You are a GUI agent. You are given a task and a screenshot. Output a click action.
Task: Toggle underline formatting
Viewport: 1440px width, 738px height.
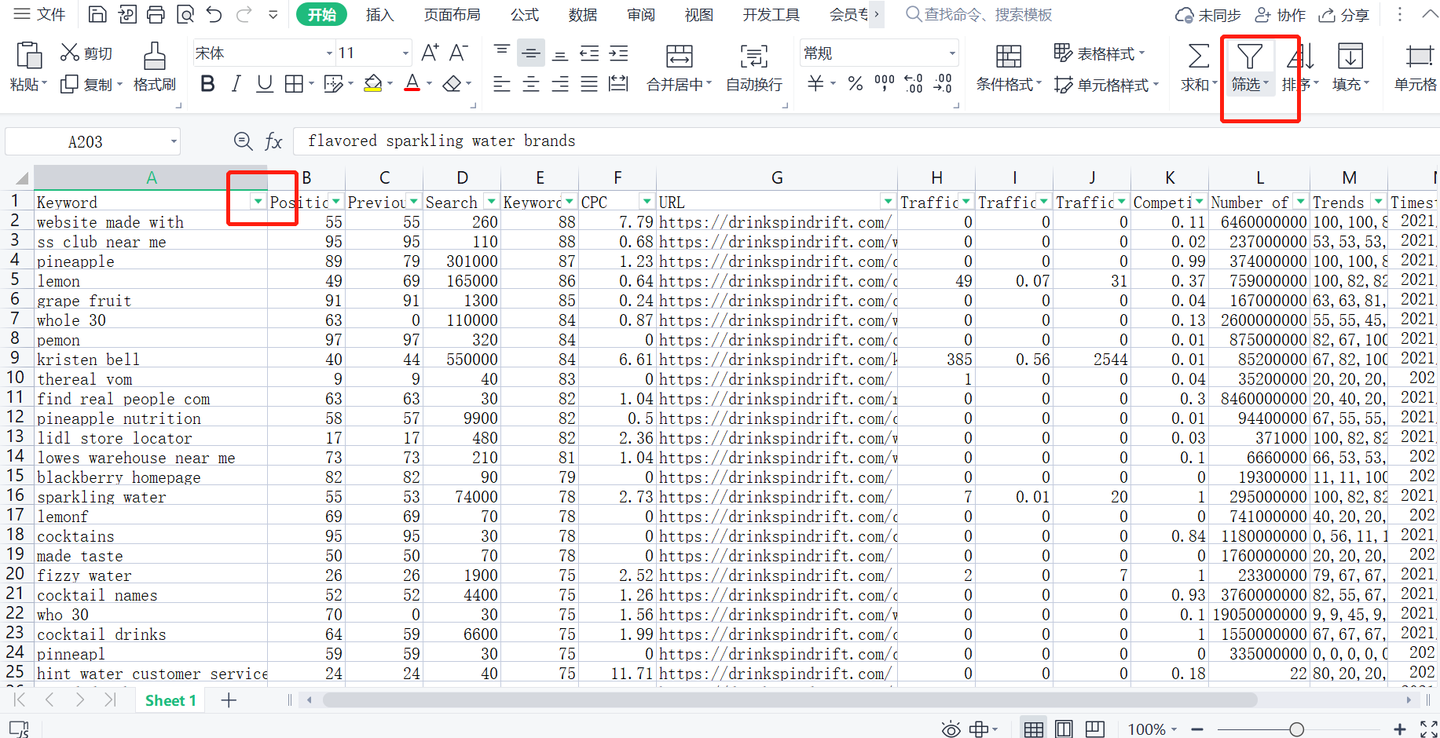pyautogui.click(x=264, y=84)
